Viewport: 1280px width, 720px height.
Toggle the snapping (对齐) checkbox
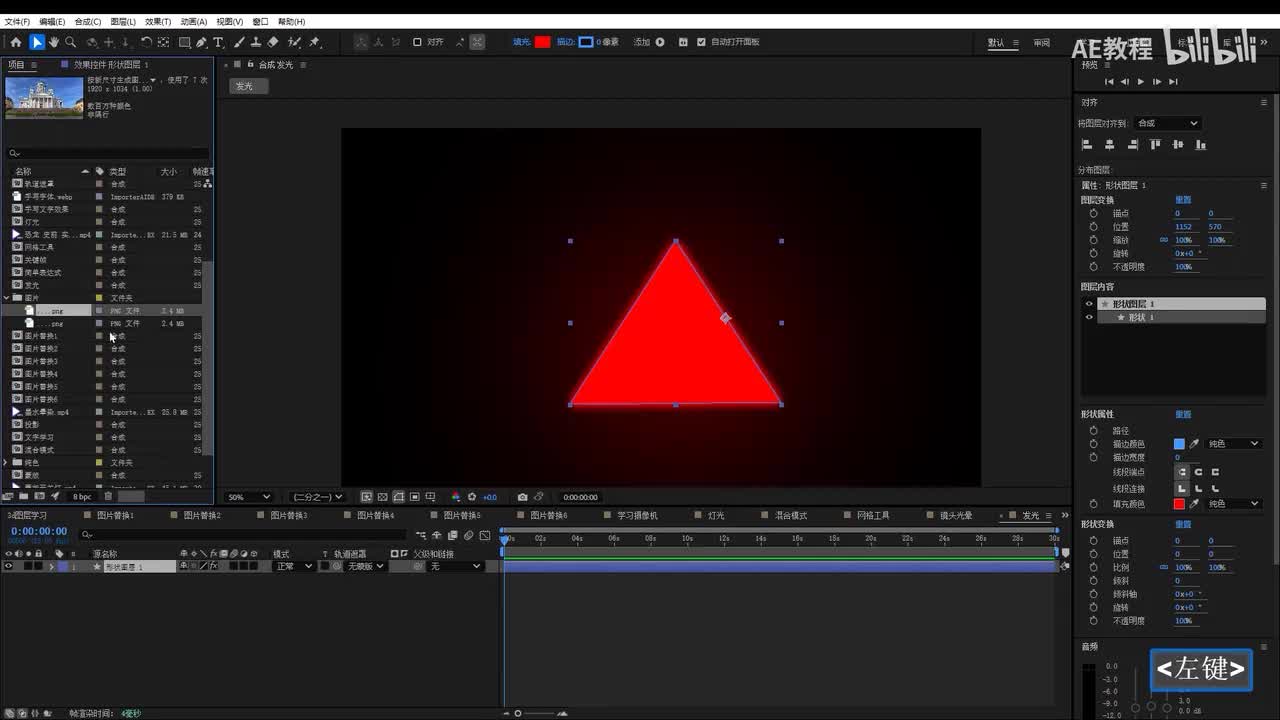click(x=417, y=42)
